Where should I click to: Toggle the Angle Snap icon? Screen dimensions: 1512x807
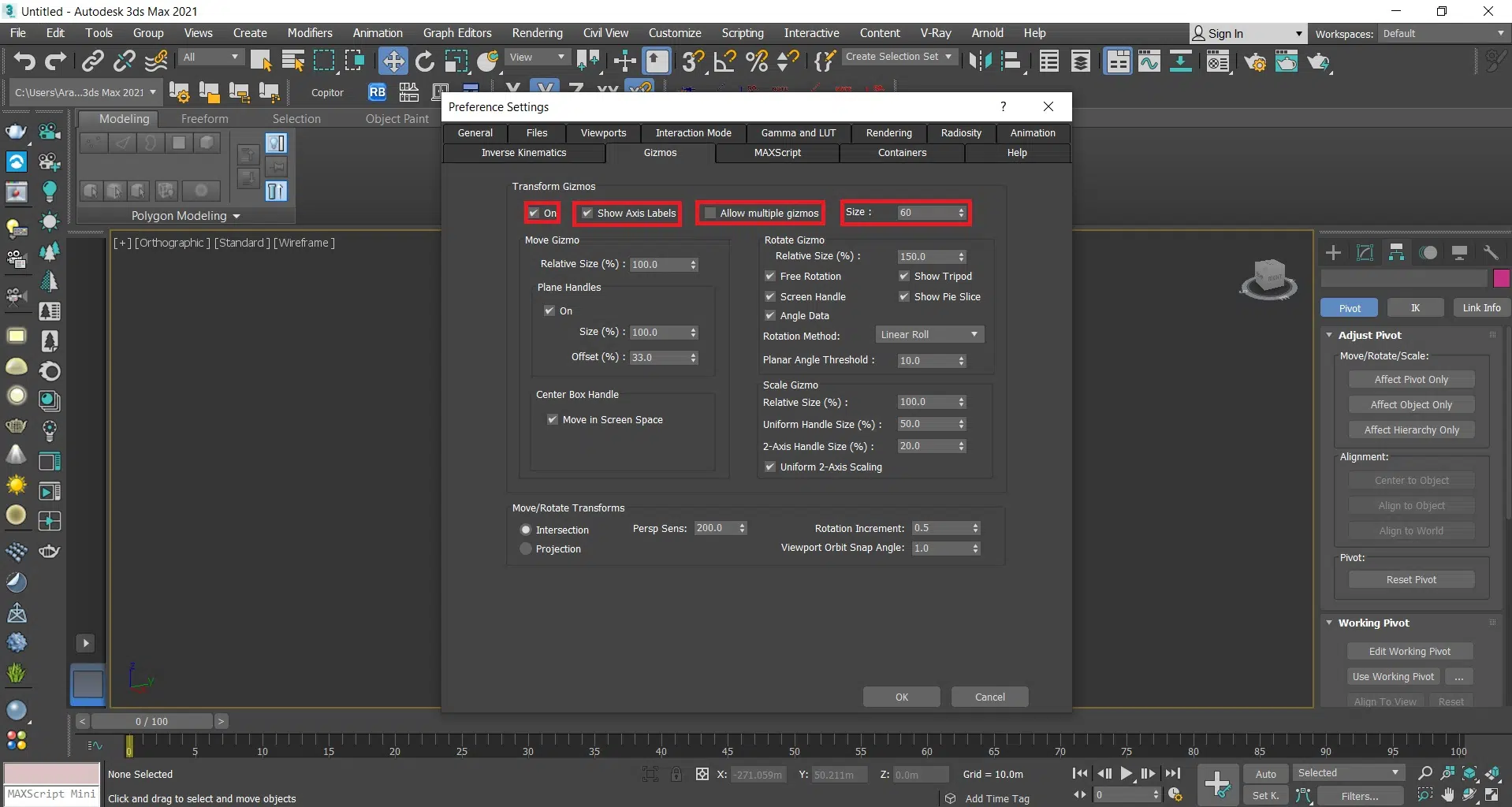point(724,61)
